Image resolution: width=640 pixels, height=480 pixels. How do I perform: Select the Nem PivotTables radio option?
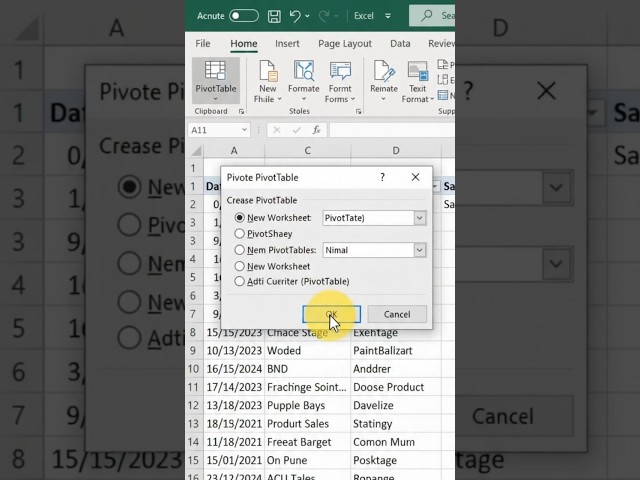(x=240, y=250)
